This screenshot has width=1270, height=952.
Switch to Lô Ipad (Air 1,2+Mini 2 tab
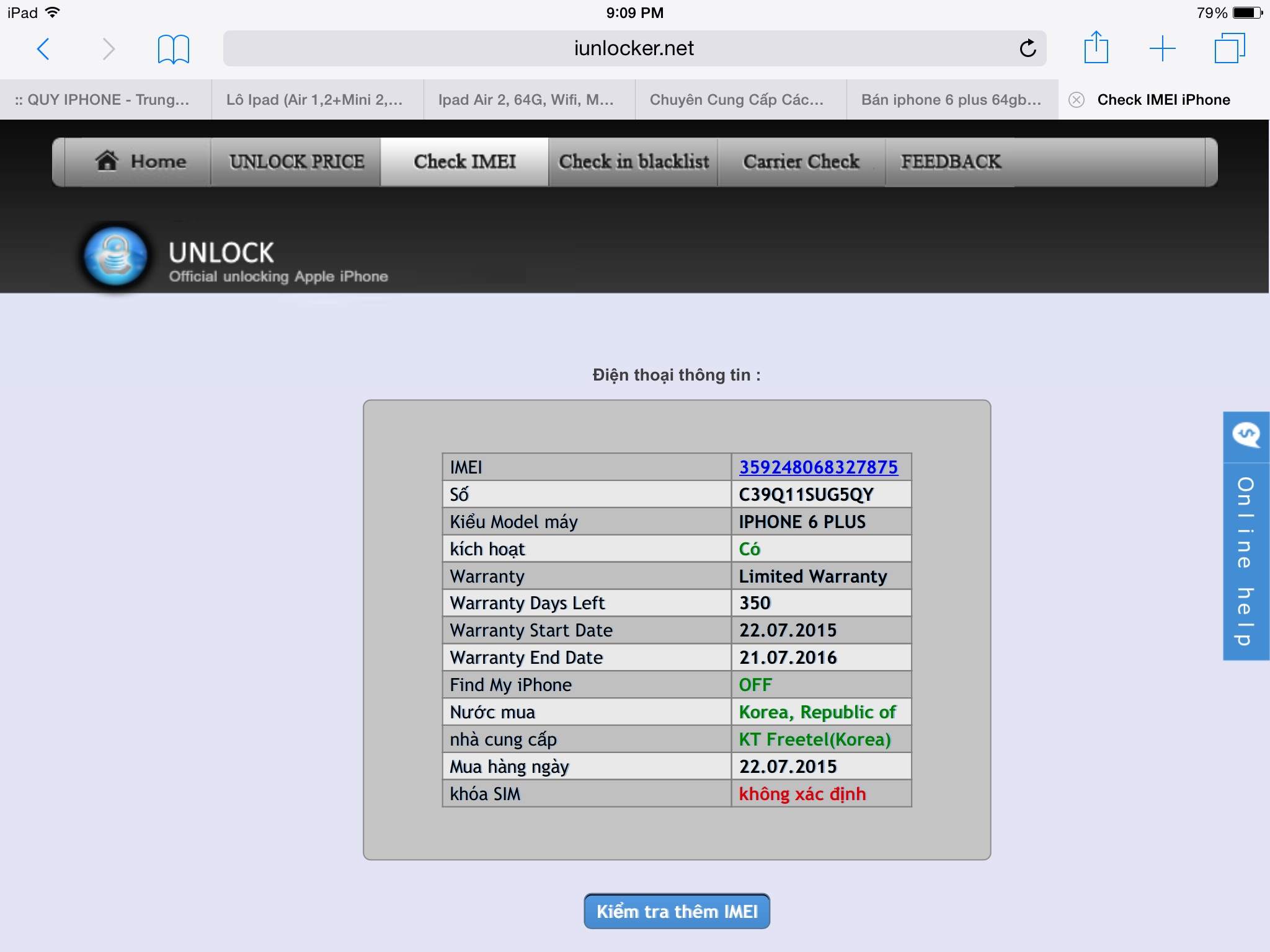pos(317,100)
